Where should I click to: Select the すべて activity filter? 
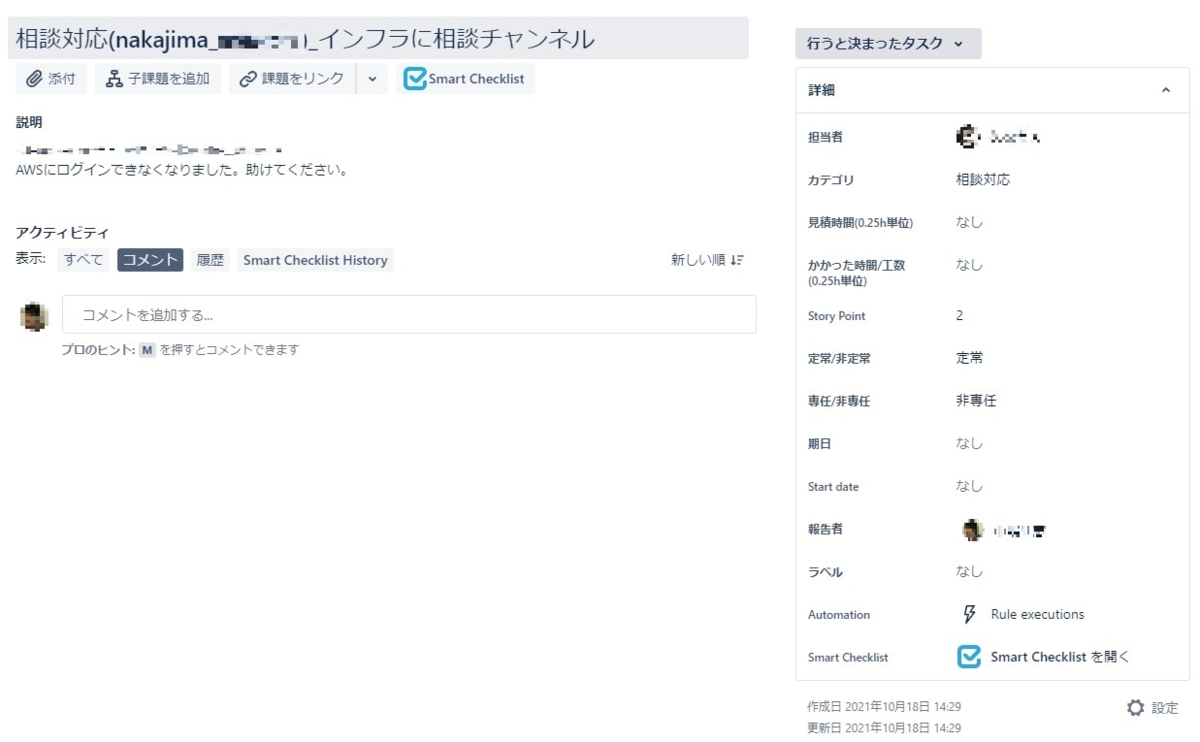click(x=84, y=259)
